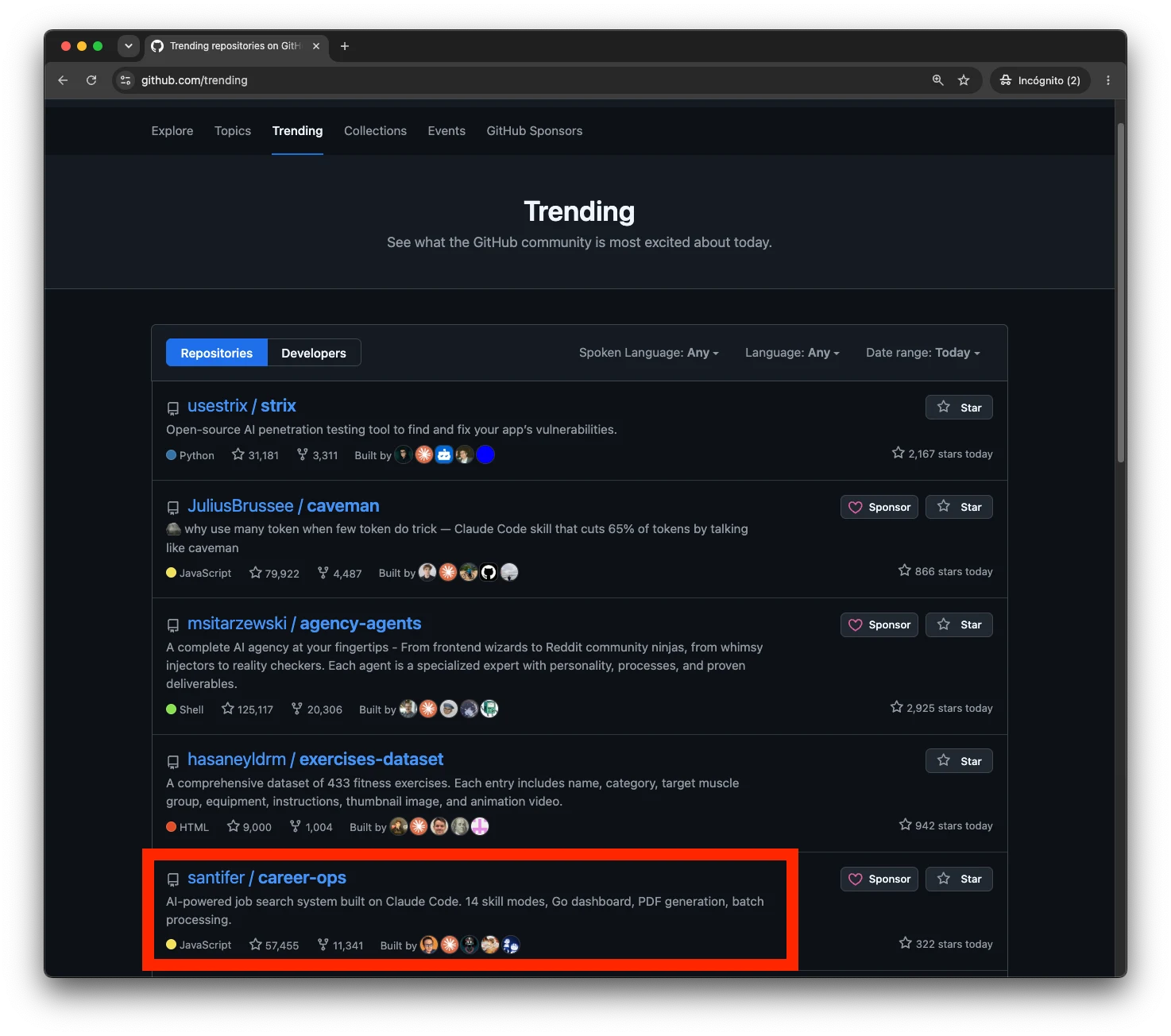1171x1036 pixels.
Task: Expand the tab search dropdown arrow
Action: [x=129, y=46]
